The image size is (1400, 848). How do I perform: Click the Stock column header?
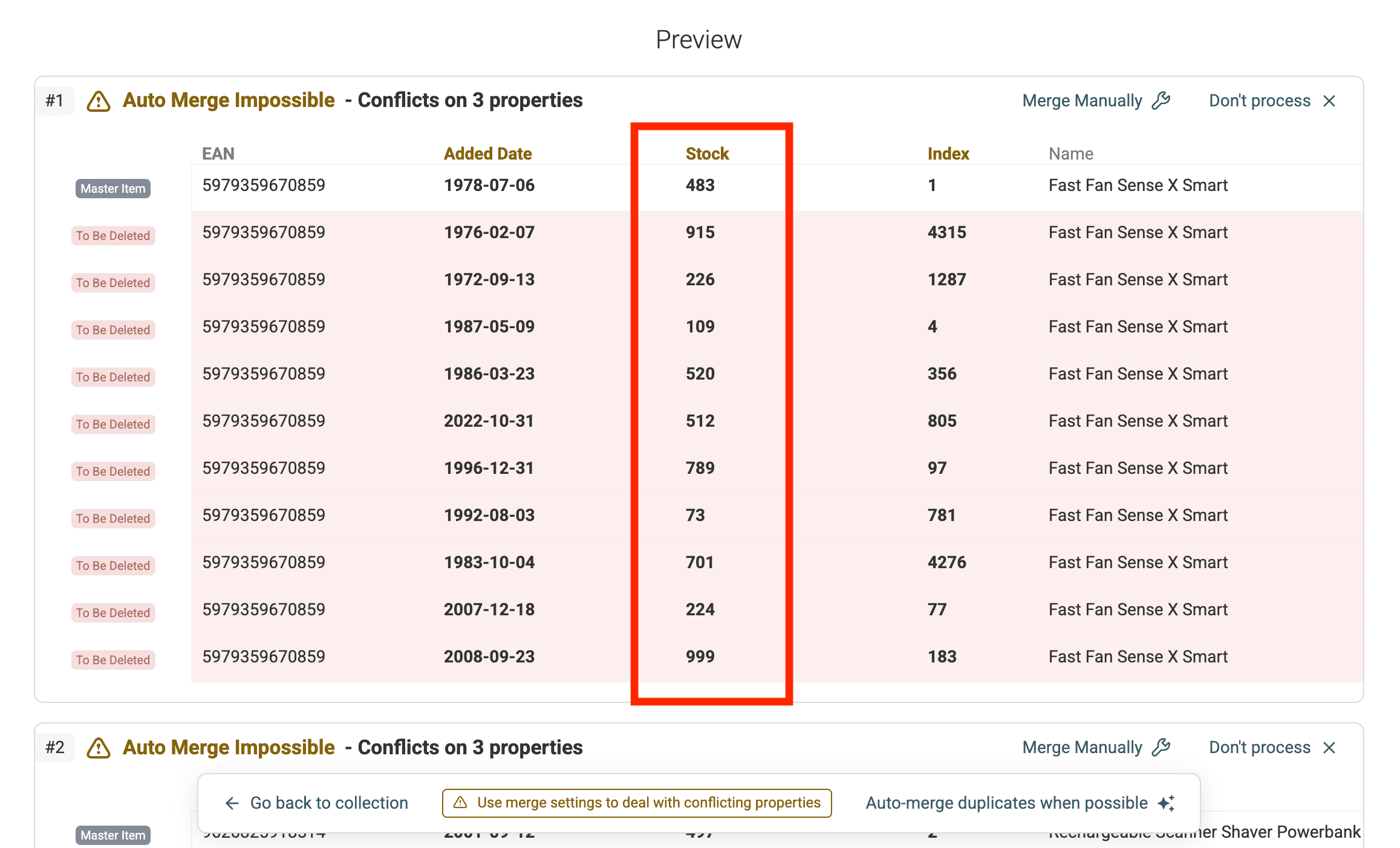coord(707,154)
